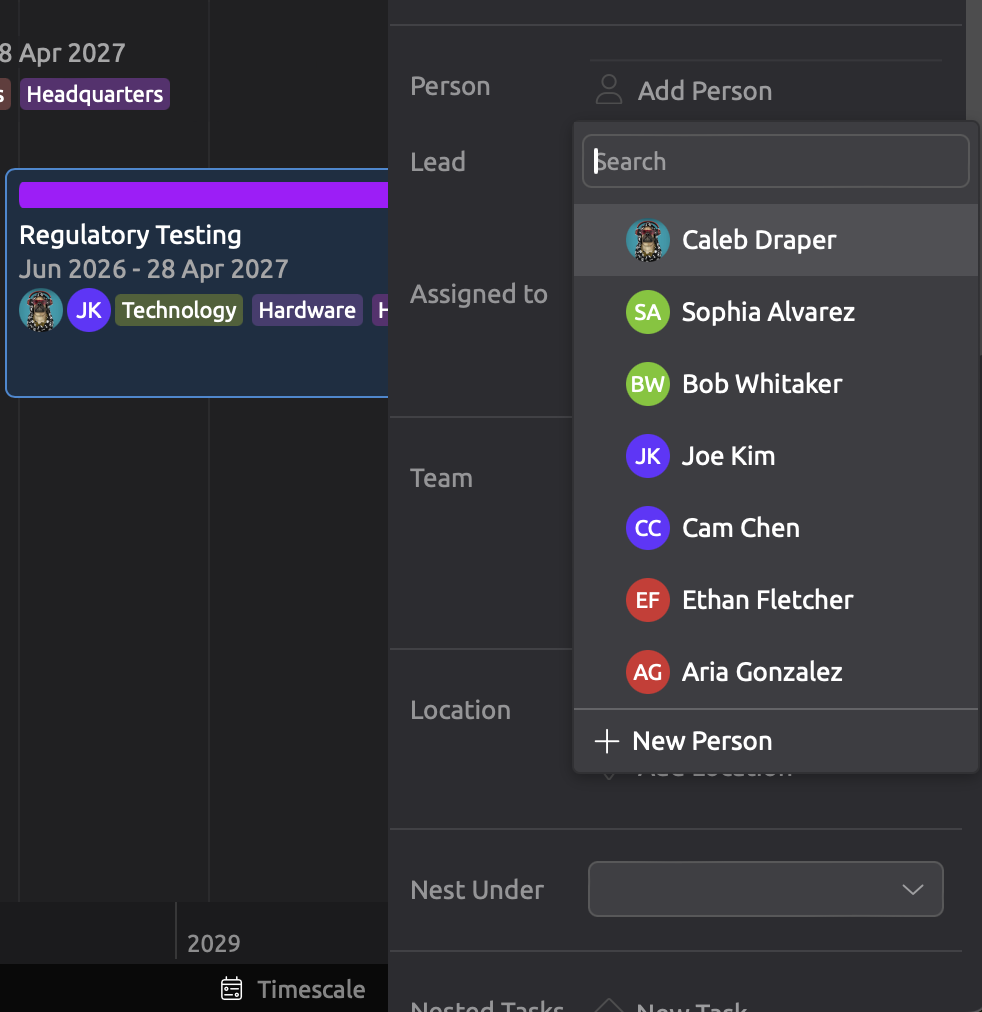
Task: Pick Ethan Fletcher name from the dropdown
Action: coord(767,600)
